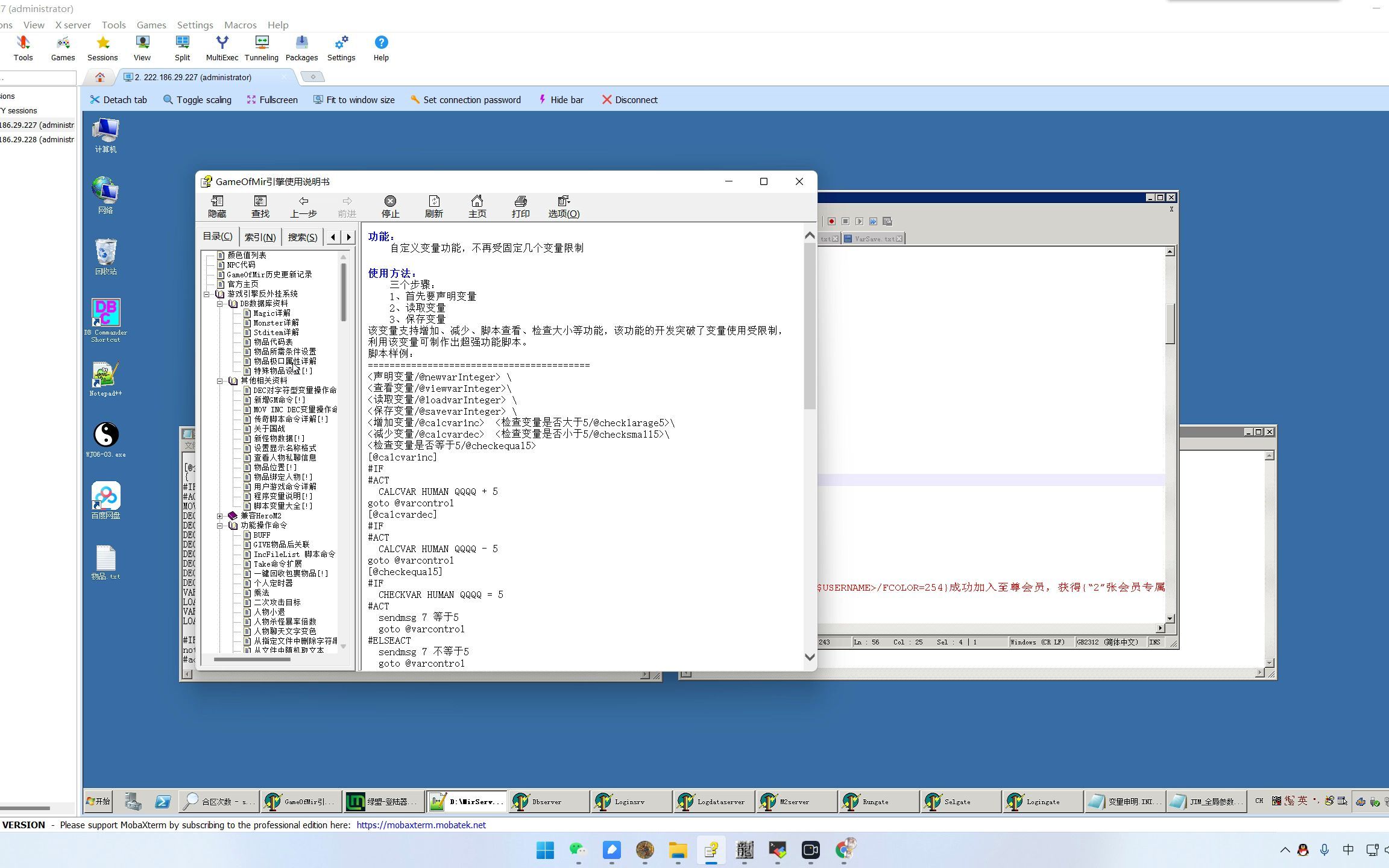The image size is (1389, 868).
Task: Open Packages toolbar icon
Action: [301, 48]
